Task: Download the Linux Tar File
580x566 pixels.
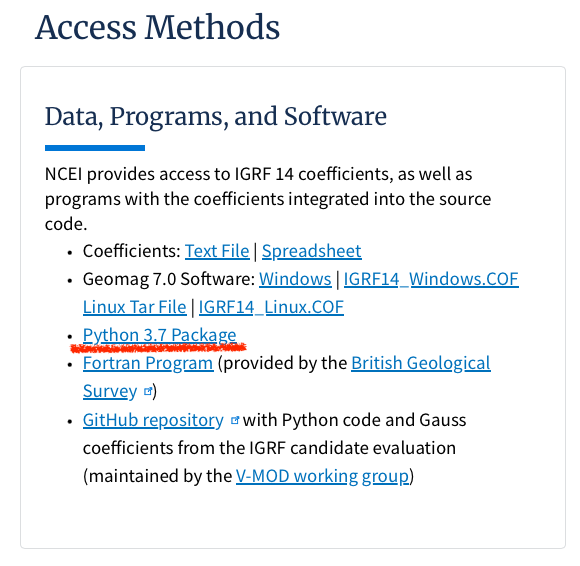Action: point(135,307)
